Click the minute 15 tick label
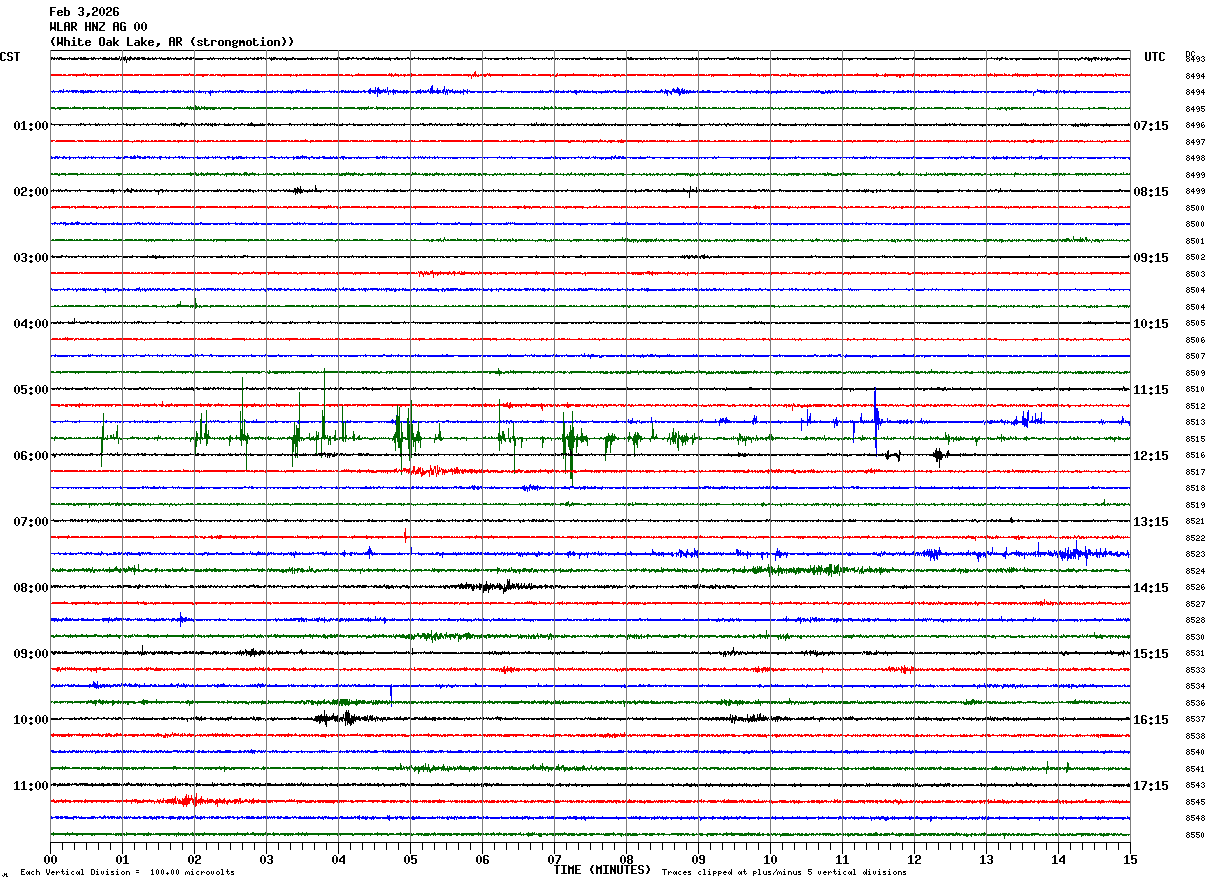The height and width of the screenshot is (886, 1210). [x=1129, y=859]
